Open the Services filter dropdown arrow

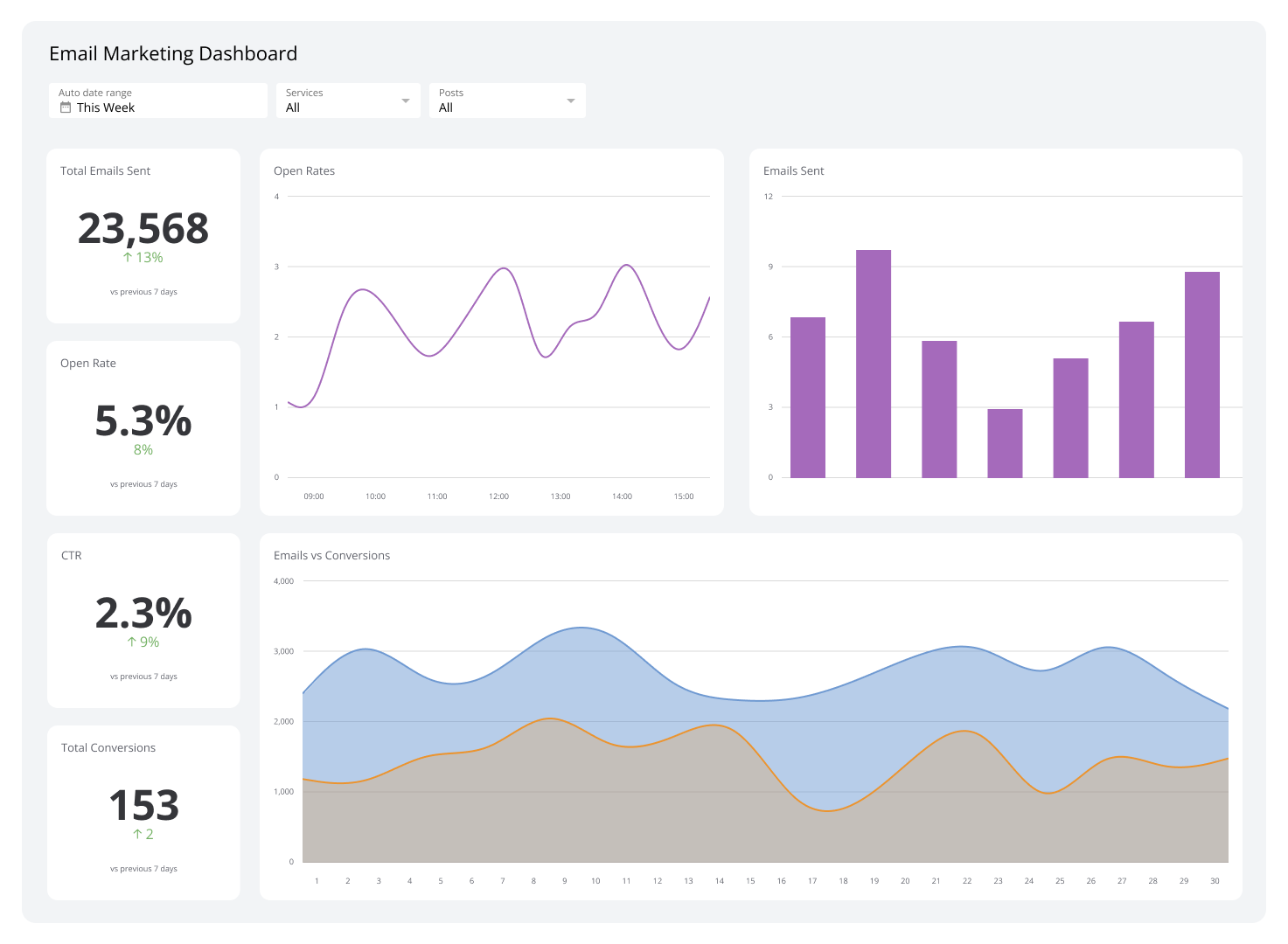(x=406, y=100)
